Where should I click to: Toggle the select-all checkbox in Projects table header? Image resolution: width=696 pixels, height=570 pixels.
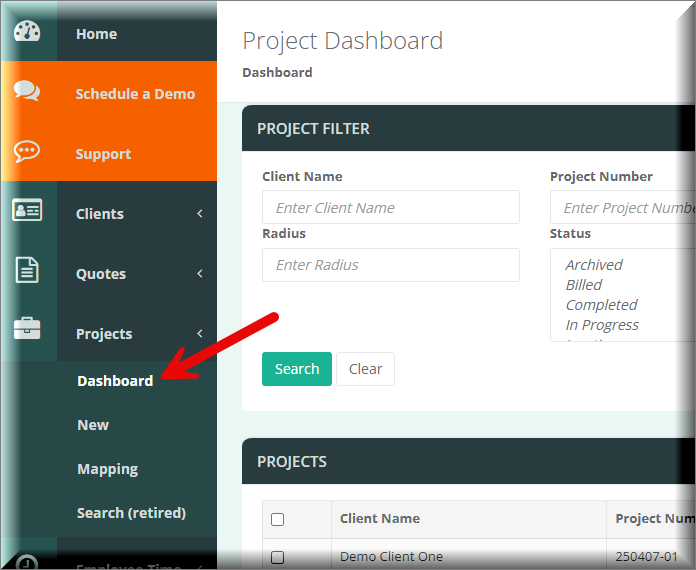(278, 519)
